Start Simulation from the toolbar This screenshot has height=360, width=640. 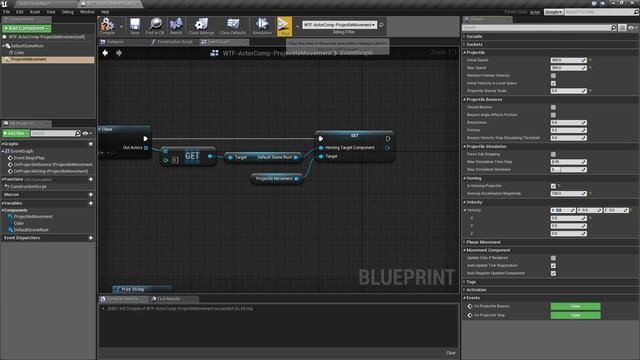pyautogui.click(x=262, y=26)
